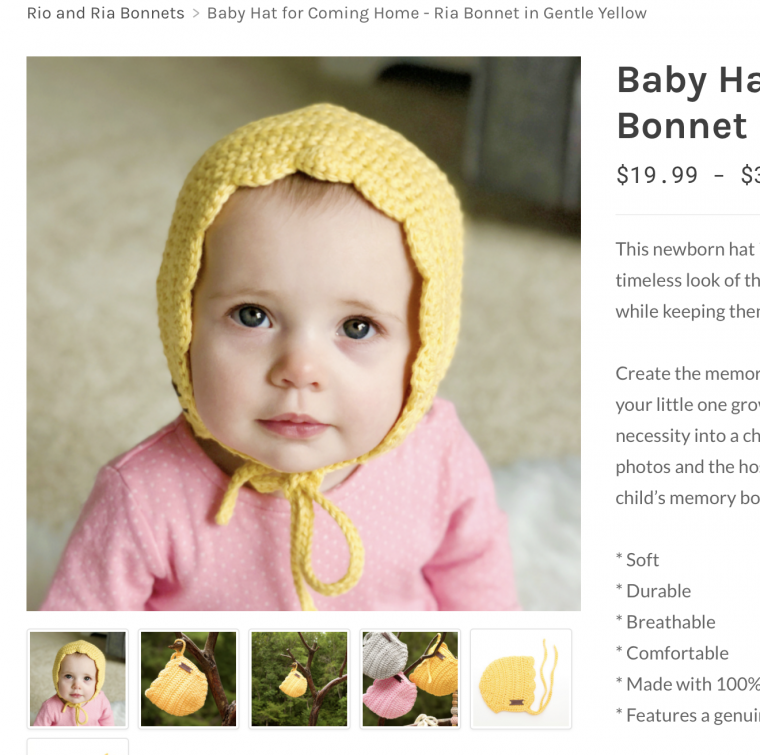The image size is (760, 755).
Task: Click the Durable feature bullet
Action: point(653,591)
